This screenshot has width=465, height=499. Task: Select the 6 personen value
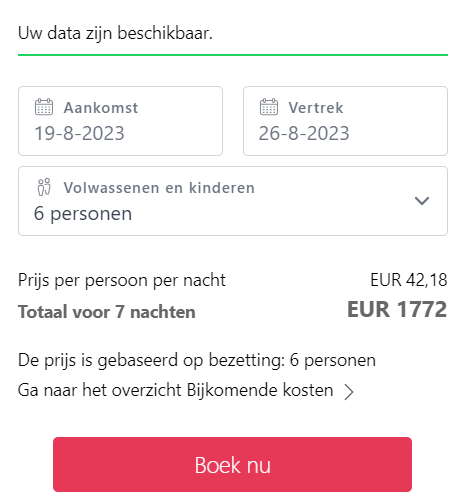pyautogui.click(x=83, y=213)
